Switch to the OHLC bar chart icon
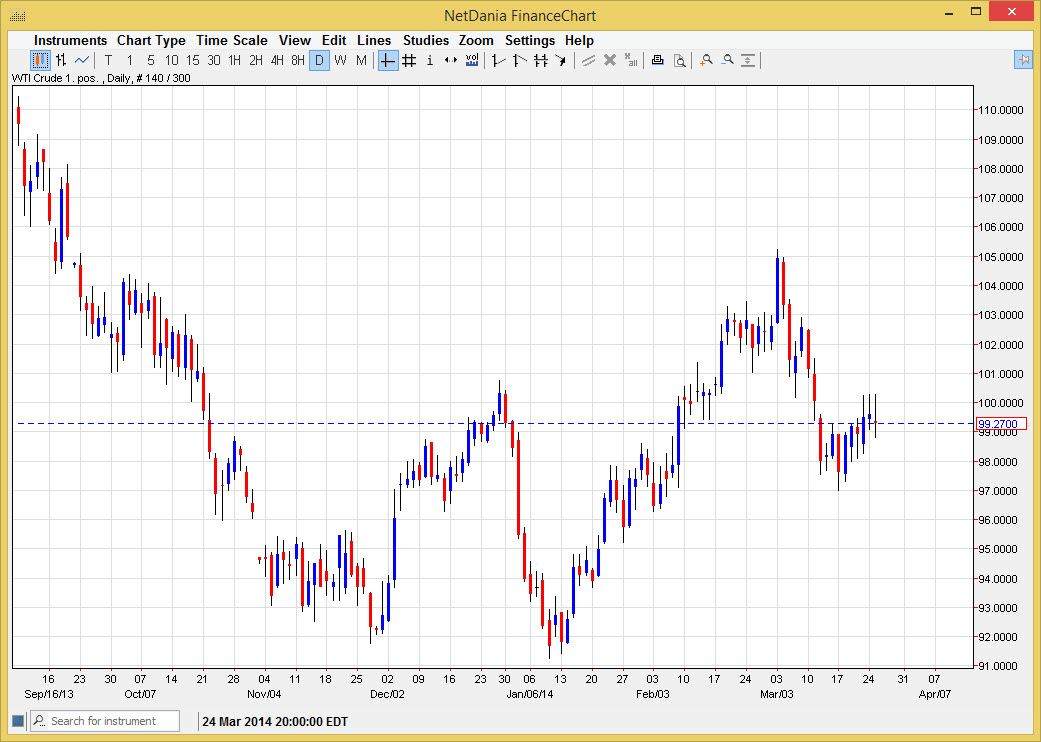Image resolution: width=1041 pixels, height=742 pixels. pos(61,61)
